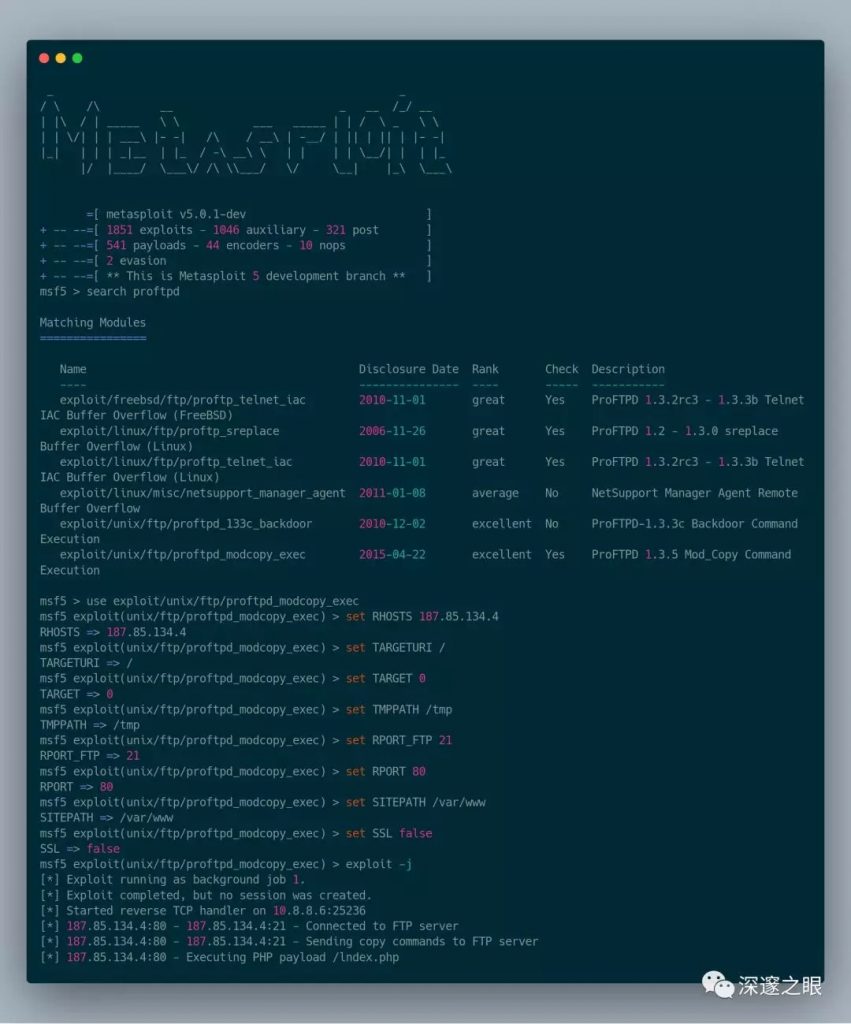Close the terminal with the red button
Screen dimensions: 851x1024
[x=44, y=58]
